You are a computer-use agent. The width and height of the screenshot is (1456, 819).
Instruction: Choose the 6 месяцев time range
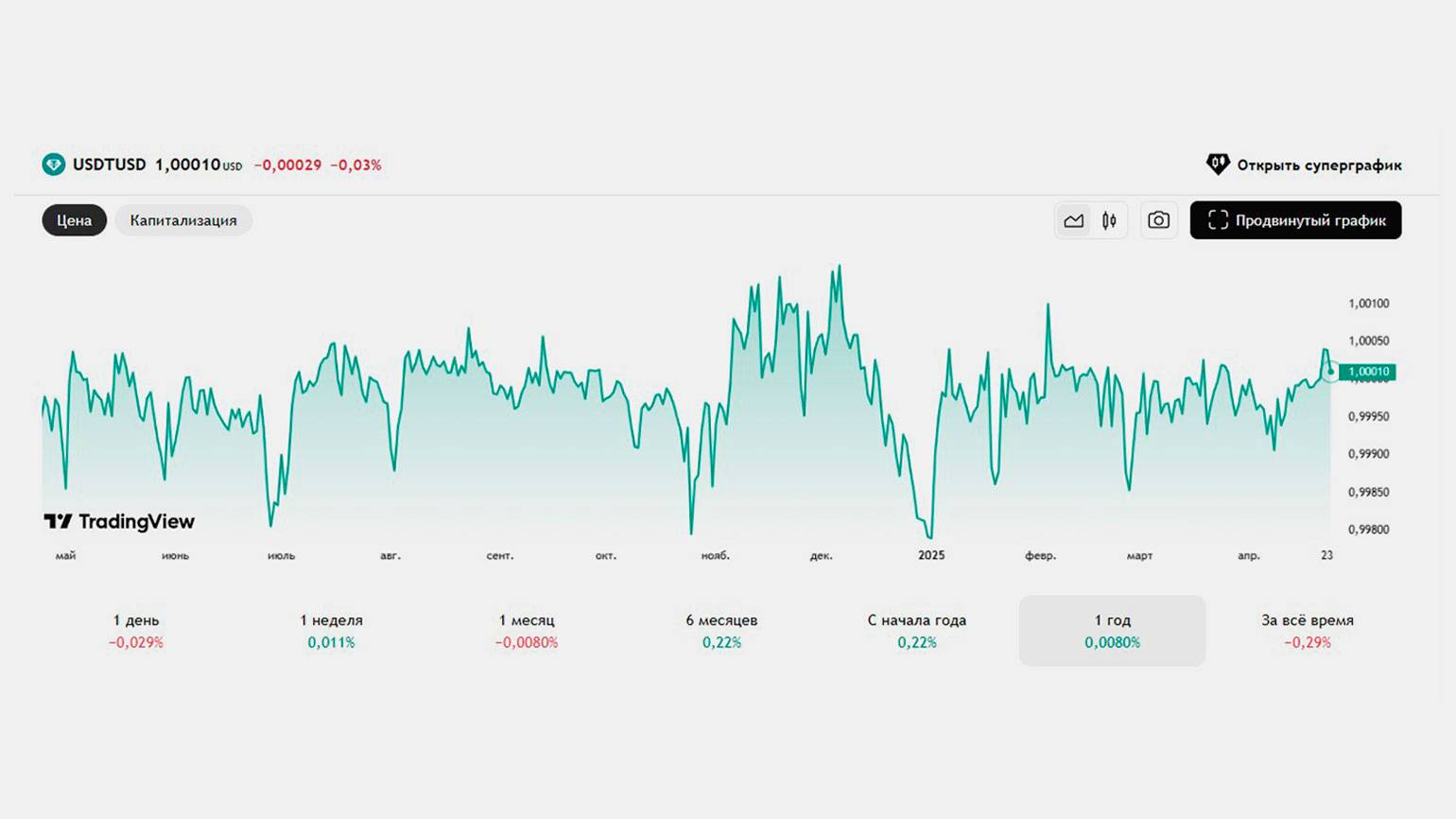click(x=721, y=631)
